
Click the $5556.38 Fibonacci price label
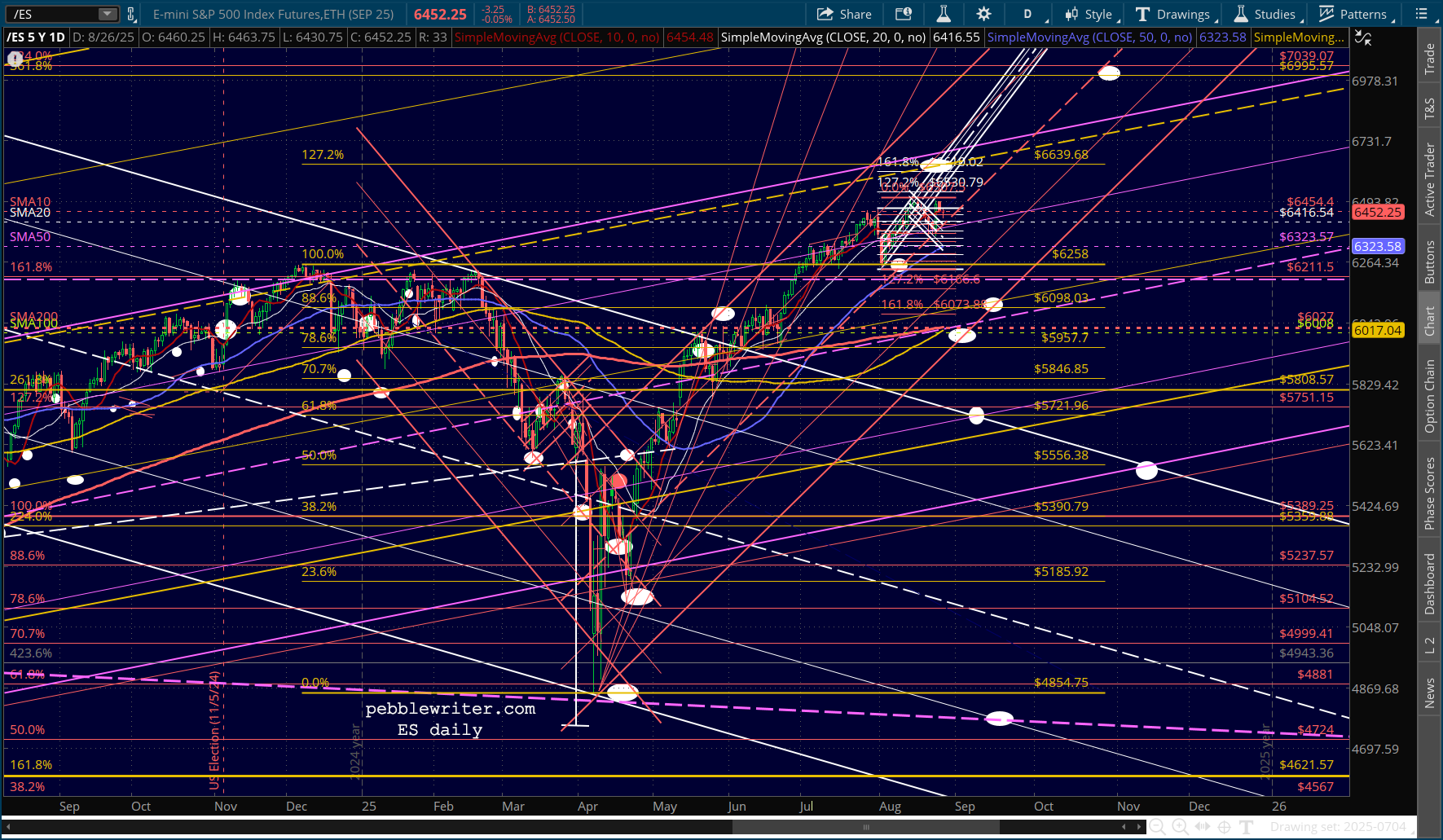click(x=1061, y=455)
